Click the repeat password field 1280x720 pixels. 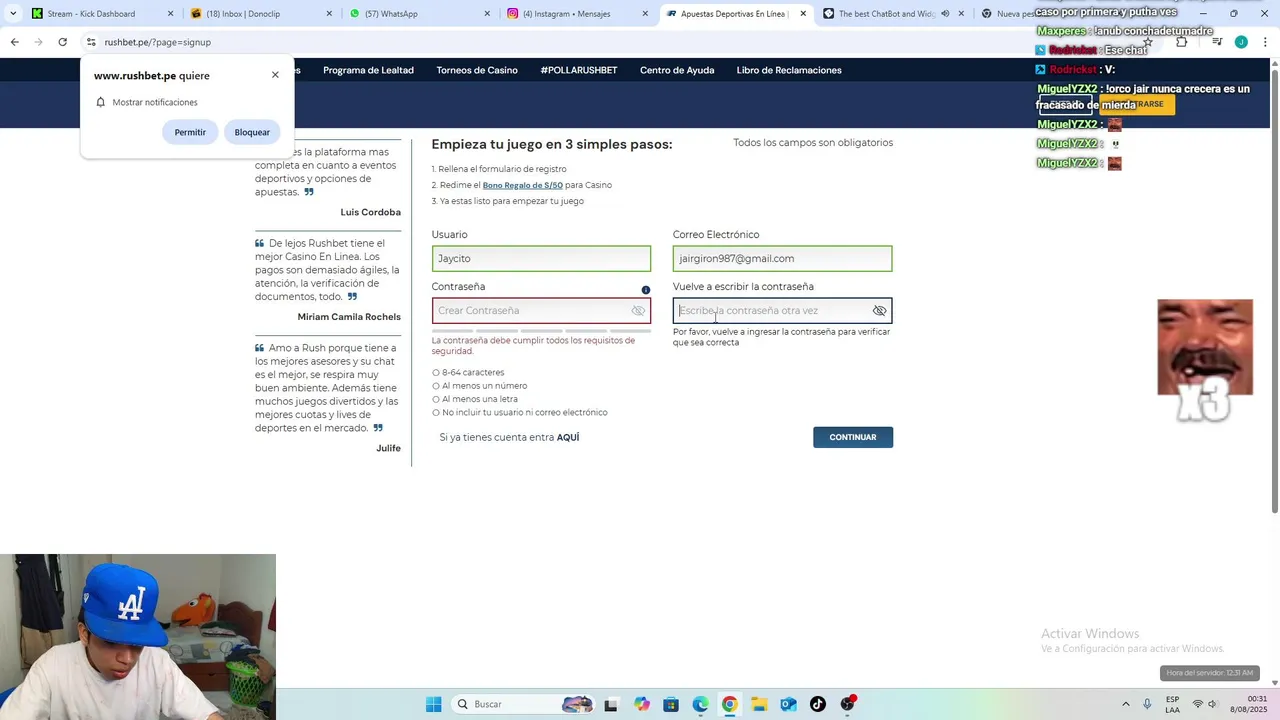tap(782, 310)
